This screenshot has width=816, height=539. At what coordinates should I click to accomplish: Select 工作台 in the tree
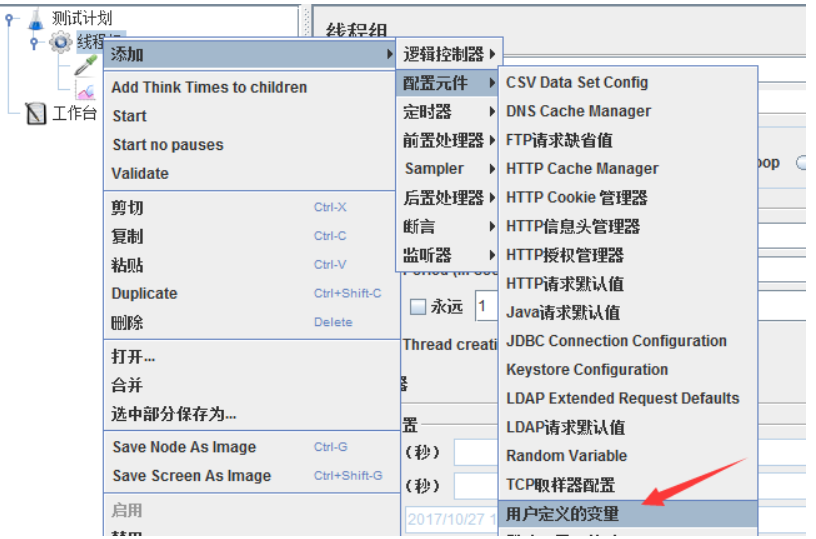click(74, 112)
